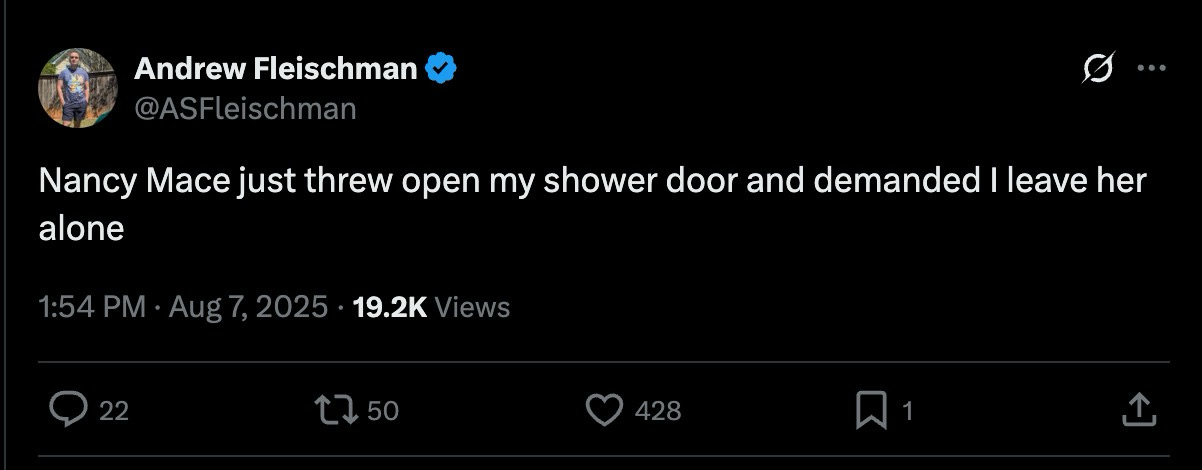1202x470 pixels.
Task: Click the word "Views" label
Action: click(x=473, y=307)
